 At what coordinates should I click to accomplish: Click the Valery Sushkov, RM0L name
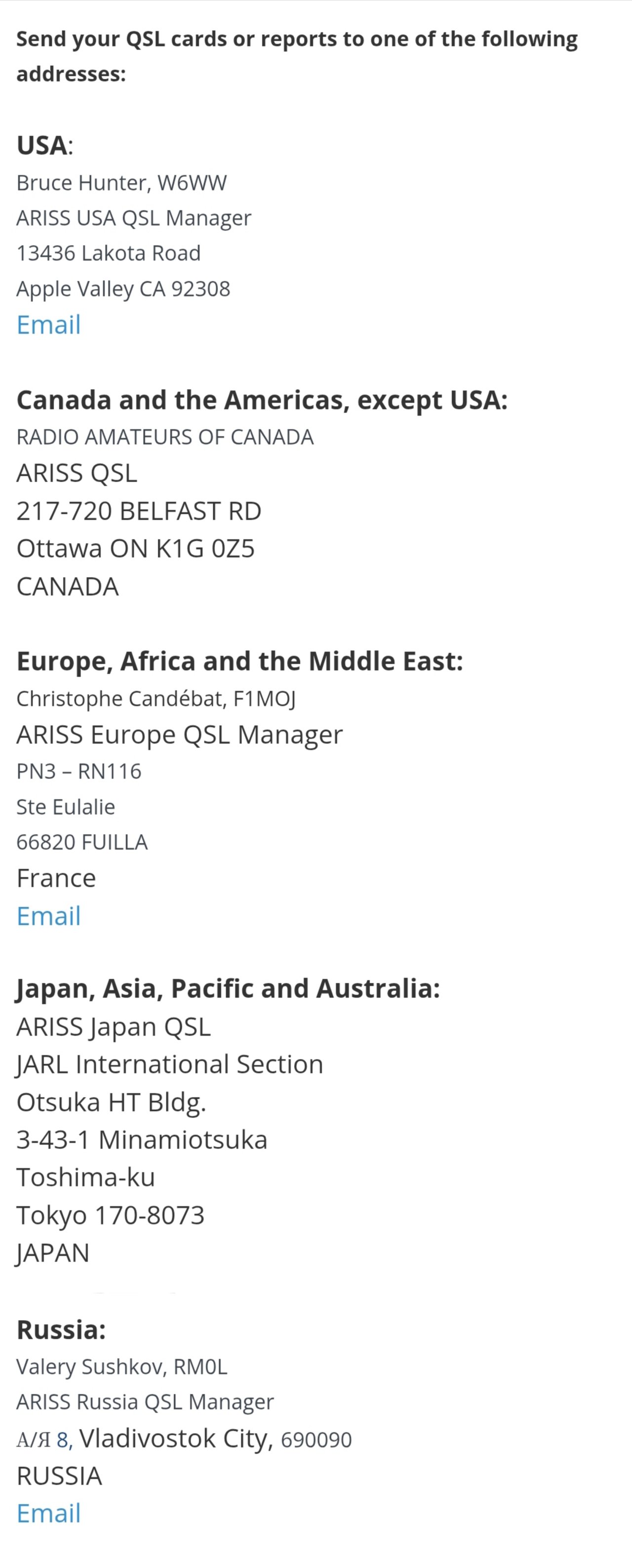pos(121,1366)
